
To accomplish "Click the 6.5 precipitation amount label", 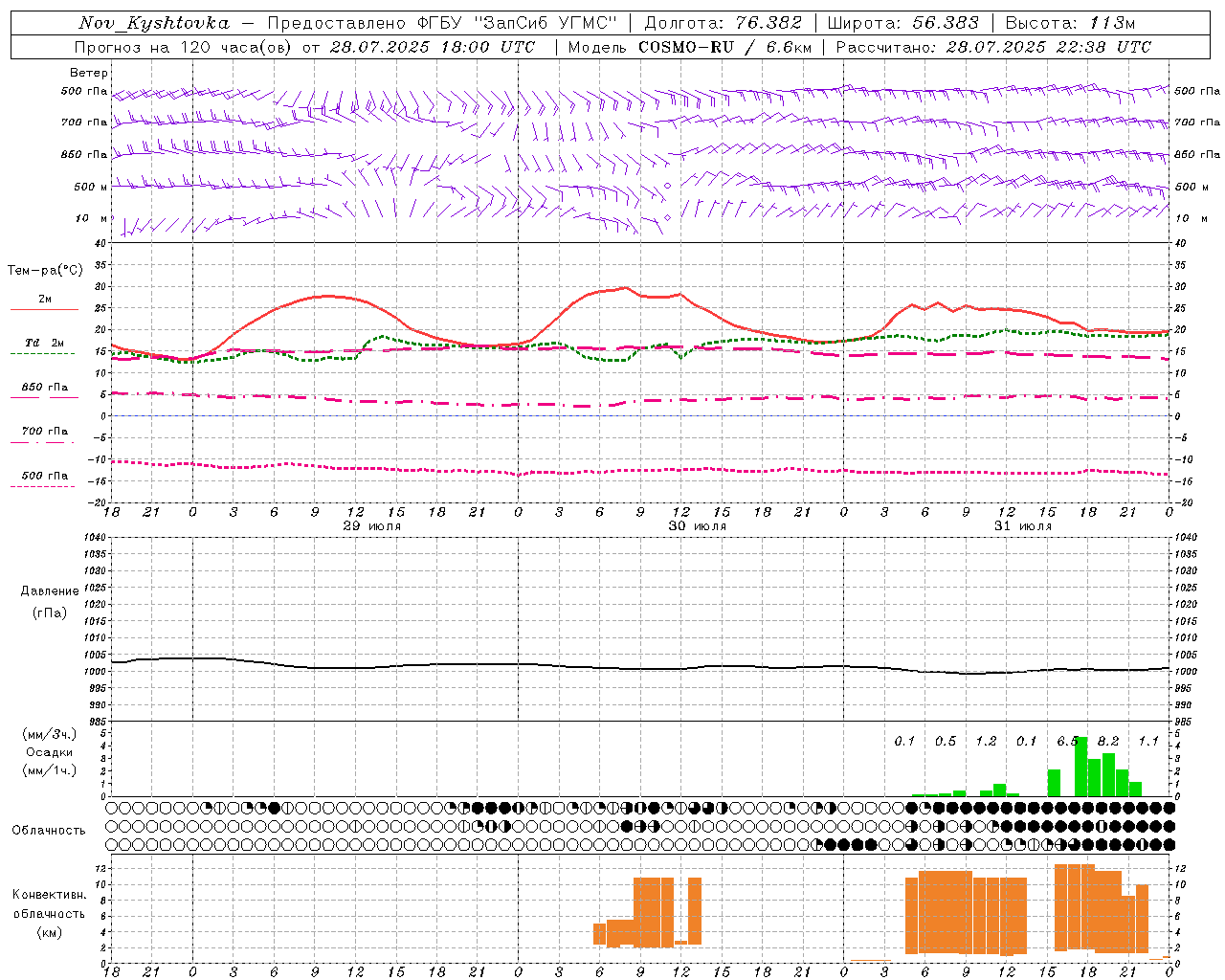I will click(x=1068, y=742).
